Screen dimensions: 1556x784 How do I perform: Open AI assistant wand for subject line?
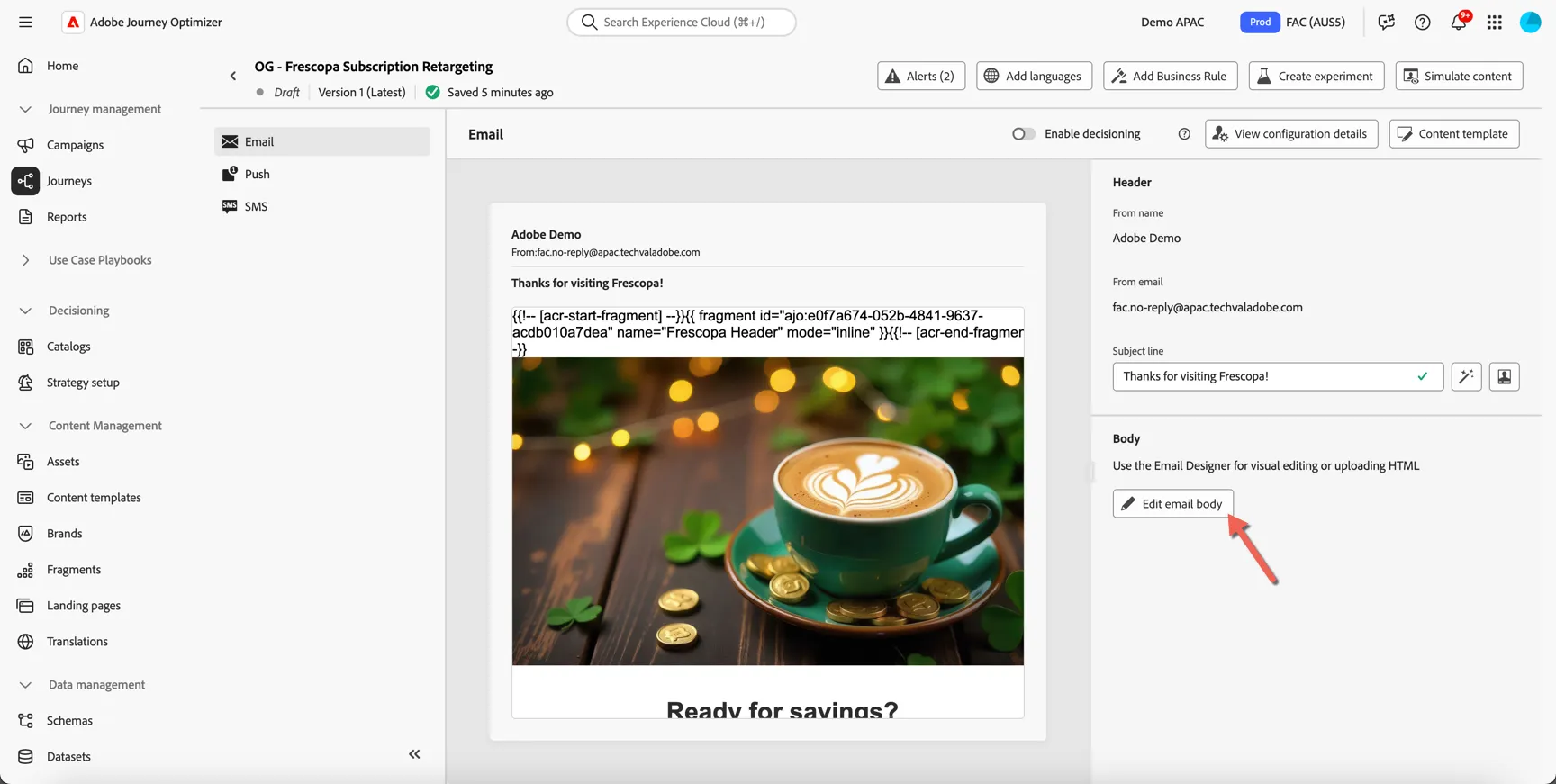[x=1466, y=376]
